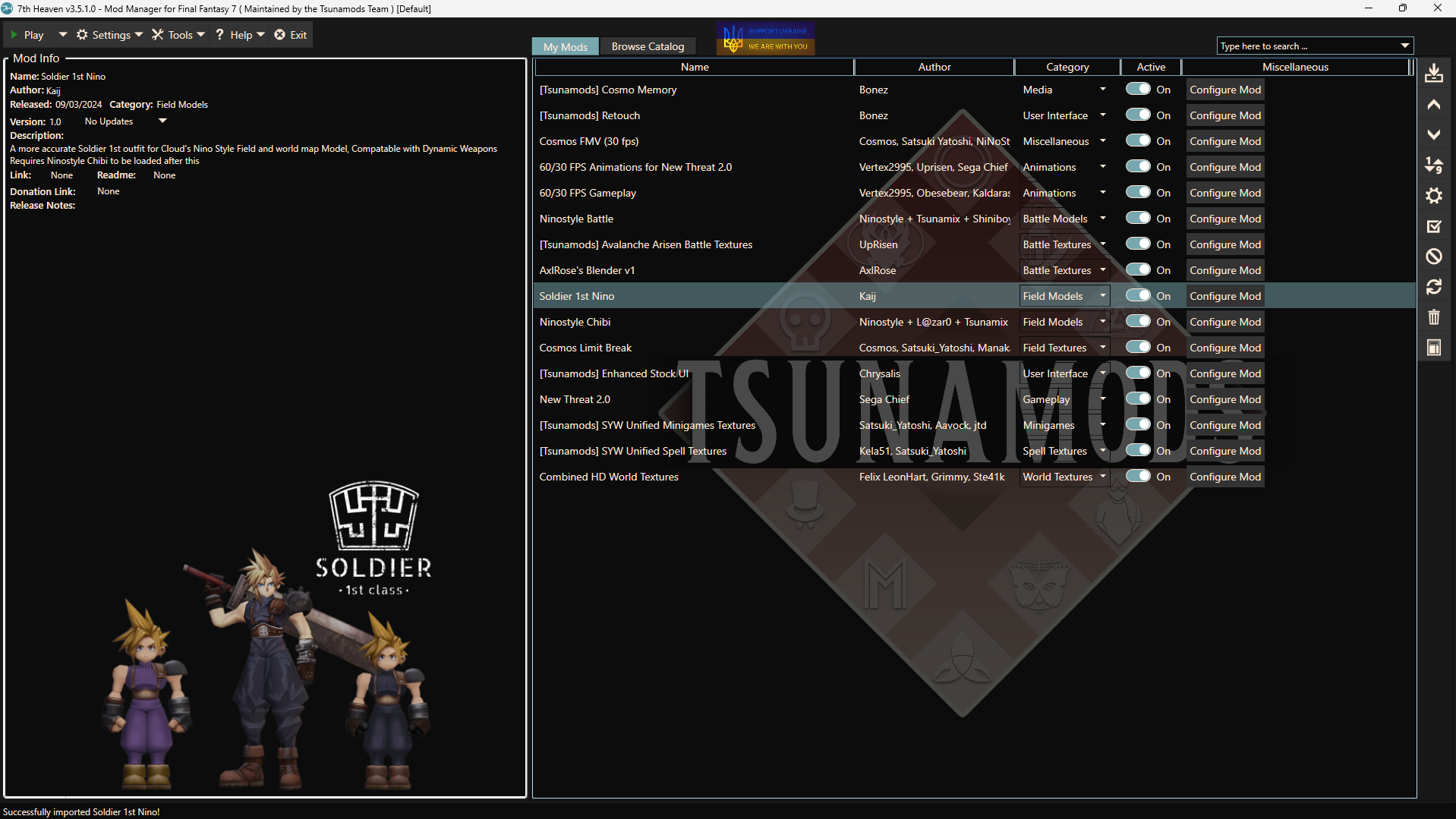Toggle New Threat 2.0 active switch

pos(1138,398)
